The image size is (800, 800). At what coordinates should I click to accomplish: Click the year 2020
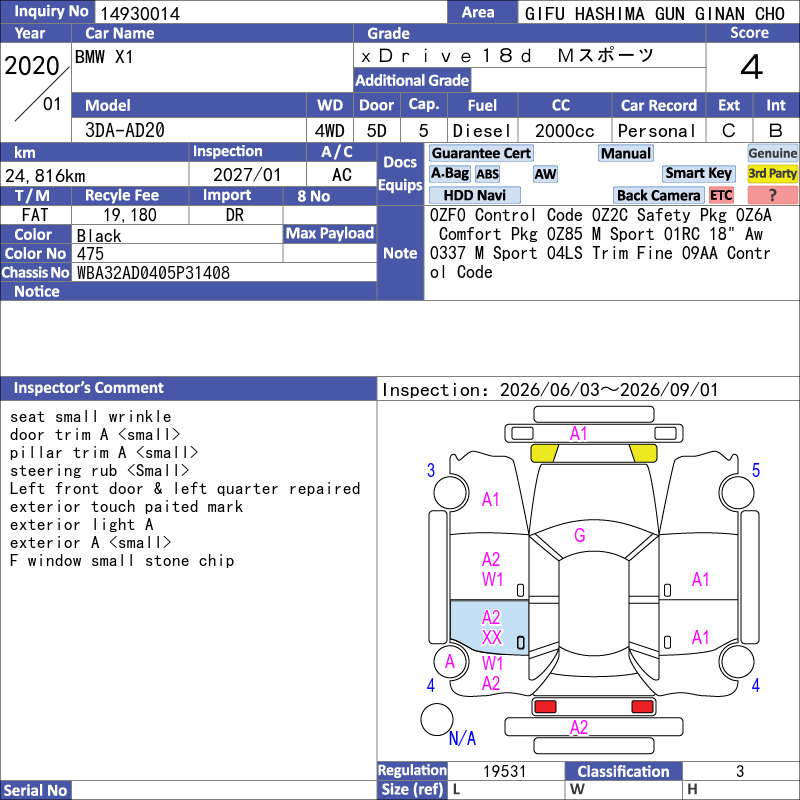pos(32,66)
